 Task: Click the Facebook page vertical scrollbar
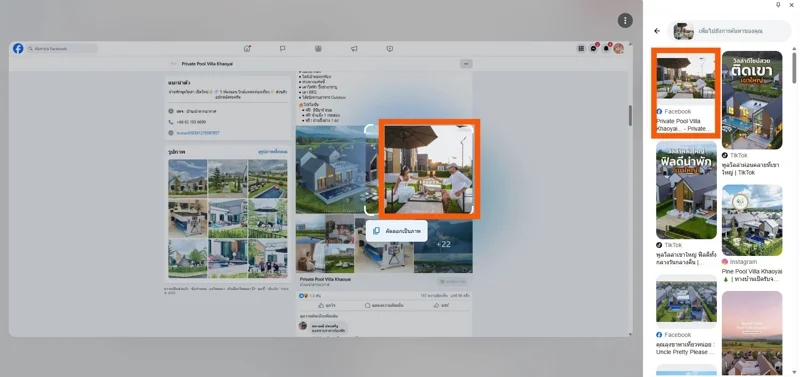tap(630, 116)
